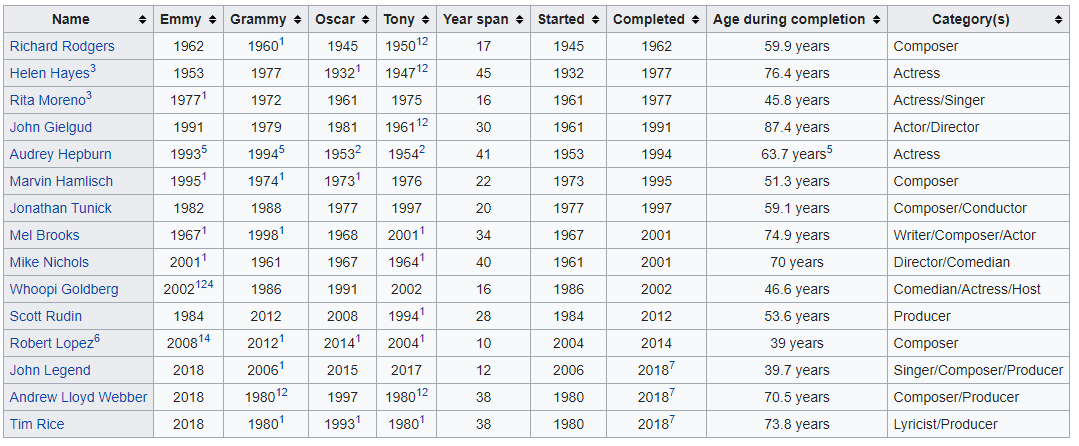
Task: Click the Category(s) column sort arrows
Action: [1057, 20]
